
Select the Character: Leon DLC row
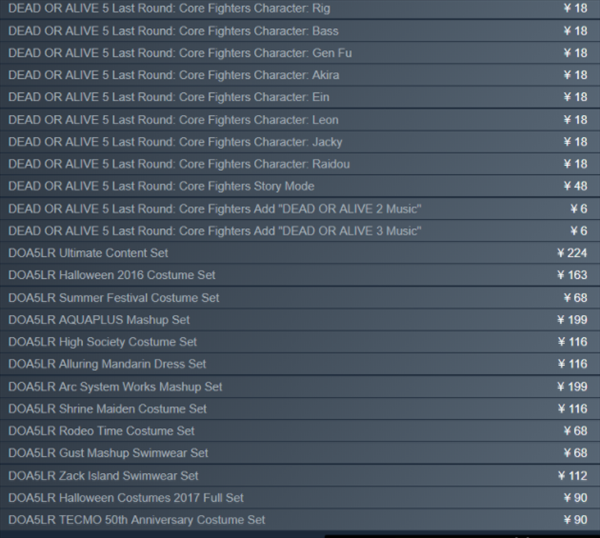300,120
